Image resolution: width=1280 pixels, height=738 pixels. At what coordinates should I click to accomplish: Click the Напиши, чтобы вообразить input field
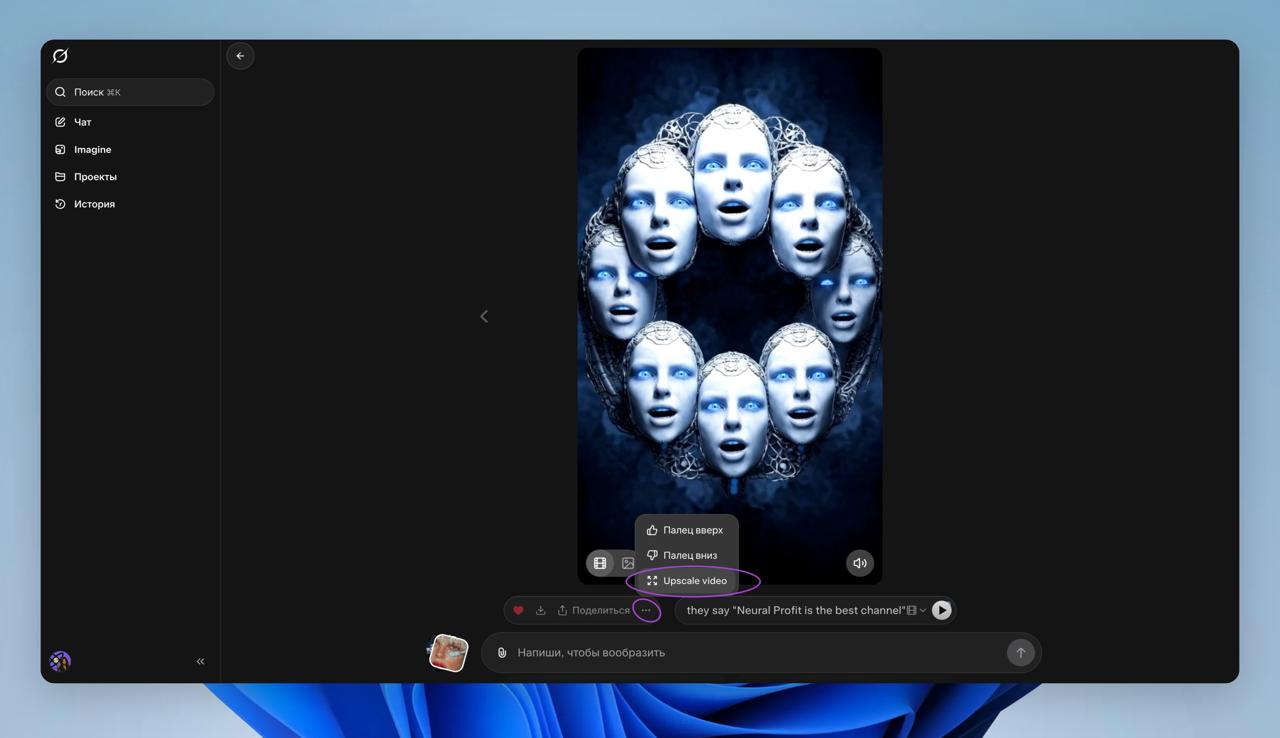(750, 653)
